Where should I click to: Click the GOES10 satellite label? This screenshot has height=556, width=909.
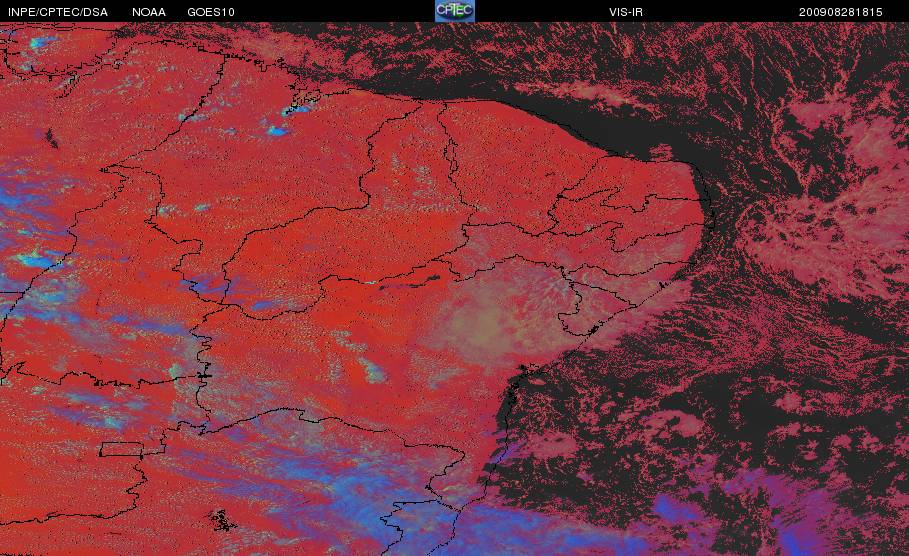(211, 12)
